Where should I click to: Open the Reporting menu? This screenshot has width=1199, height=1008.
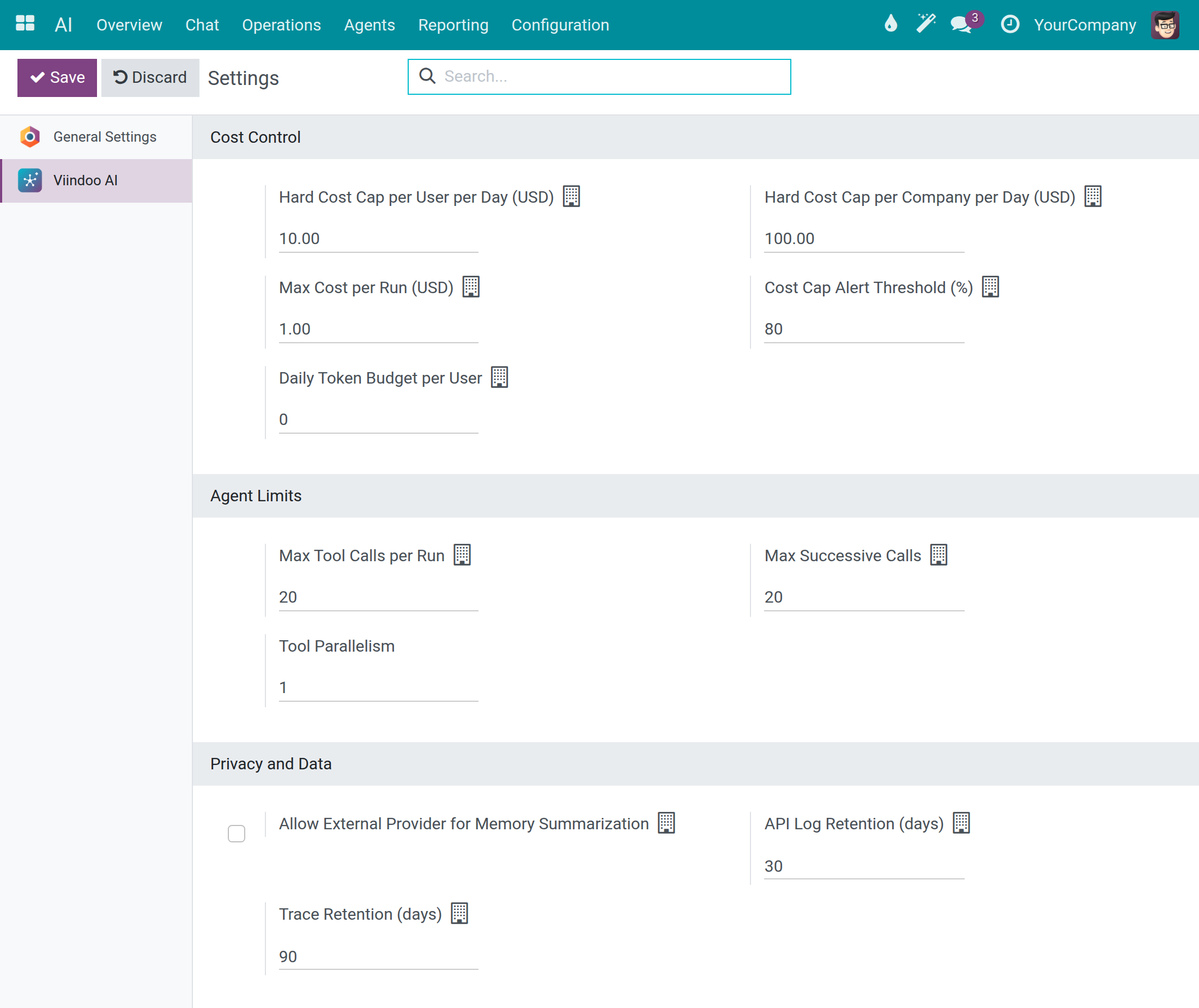click(x=453, y=25)
